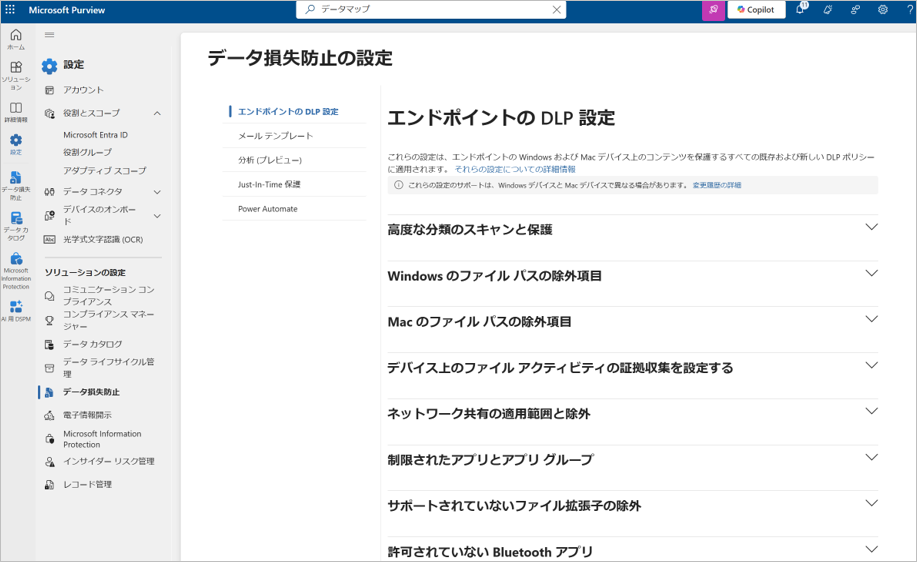Click the info circle icon in notice

pos(398,185)
